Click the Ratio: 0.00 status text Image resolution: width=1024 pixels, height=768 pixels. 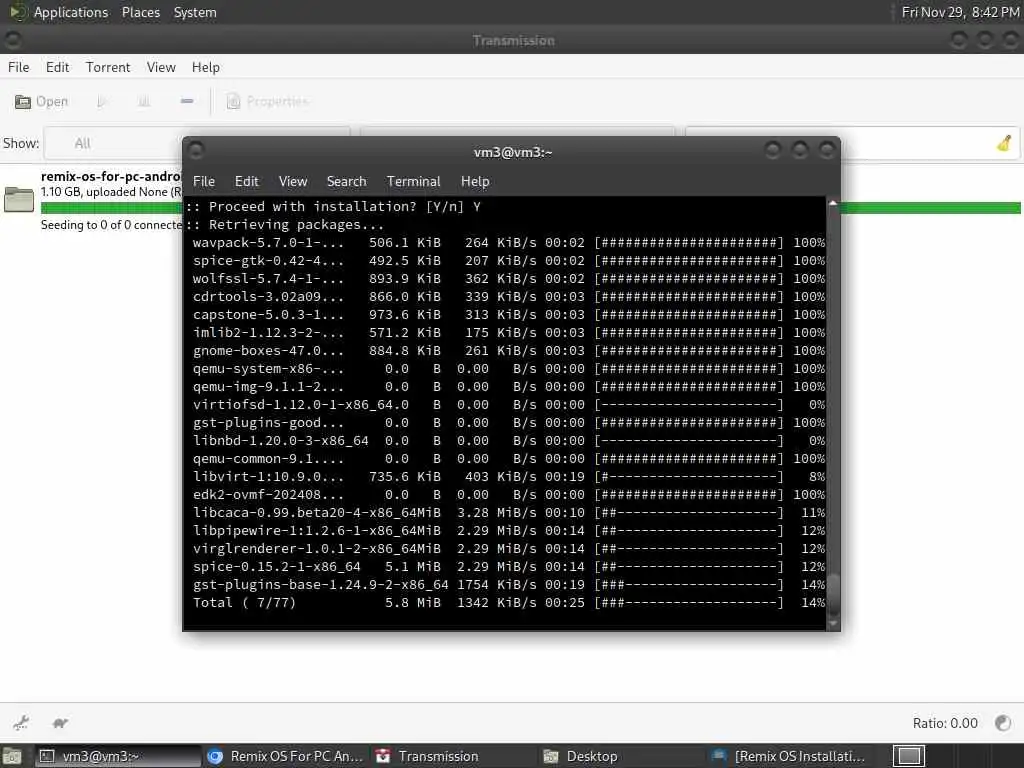(945, 723)
